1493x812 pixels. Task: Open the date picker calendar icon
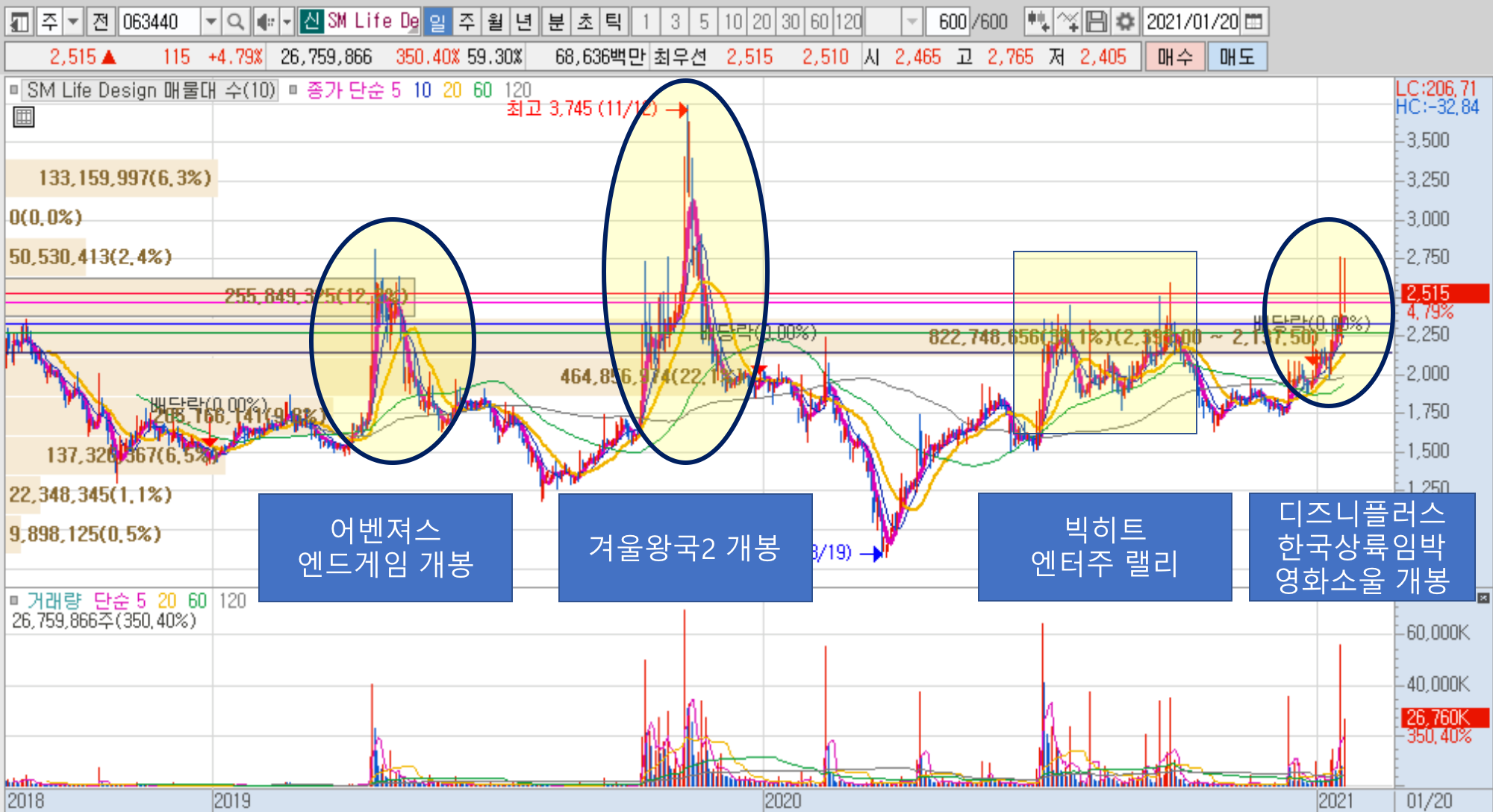[x=1254, y=22]
